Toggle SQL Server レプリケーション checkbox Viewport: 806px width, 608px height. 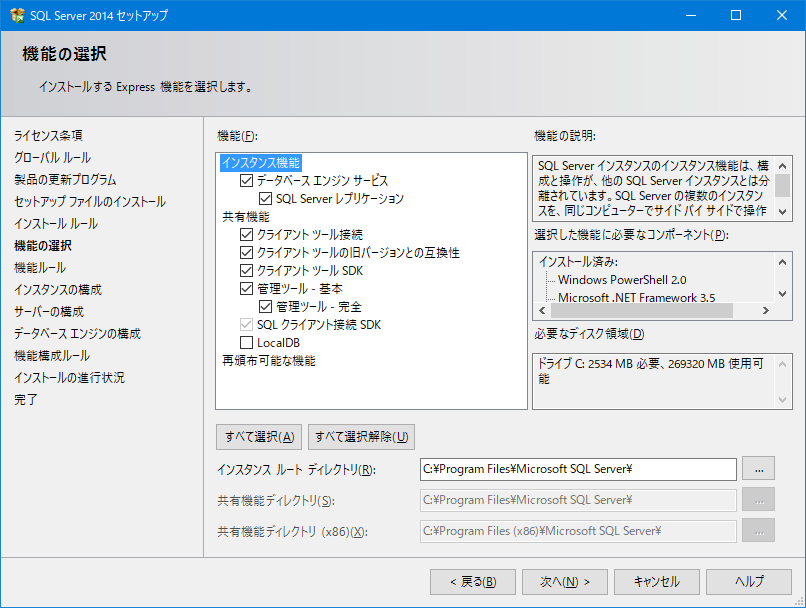tap(265, 198)
